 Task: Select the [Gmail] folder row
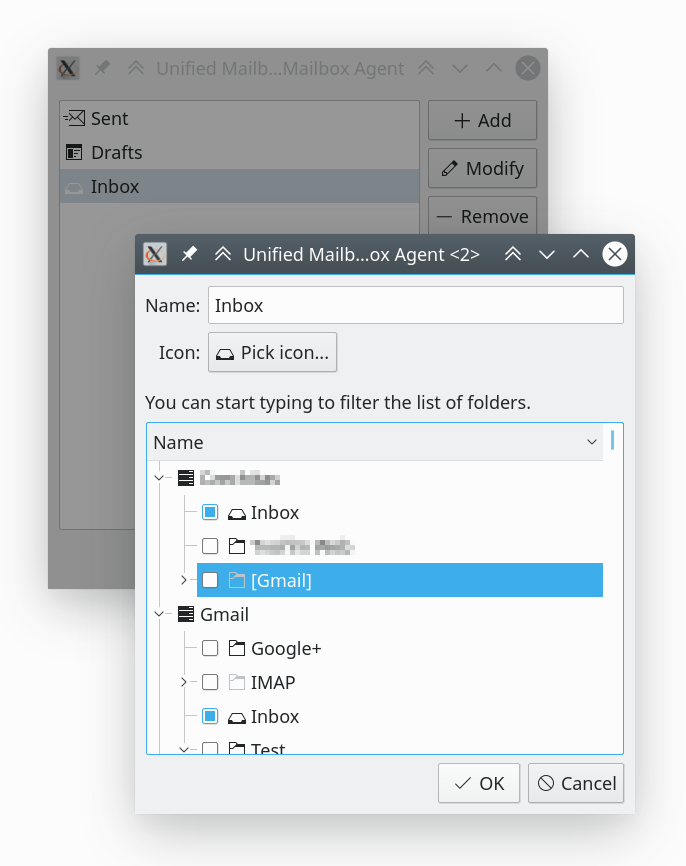click(x=400, y=580)
